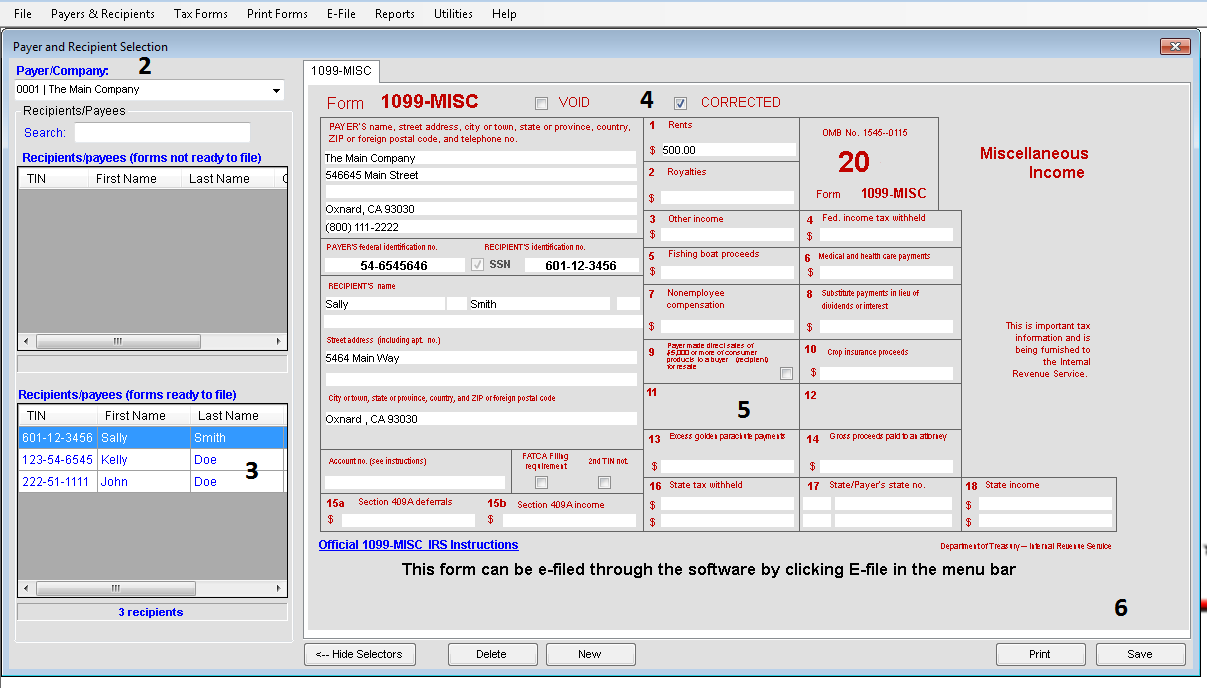Viewport: 1207px width, 691px height.
Task: Click Hide Selectors button
Action: pos(359,654)
